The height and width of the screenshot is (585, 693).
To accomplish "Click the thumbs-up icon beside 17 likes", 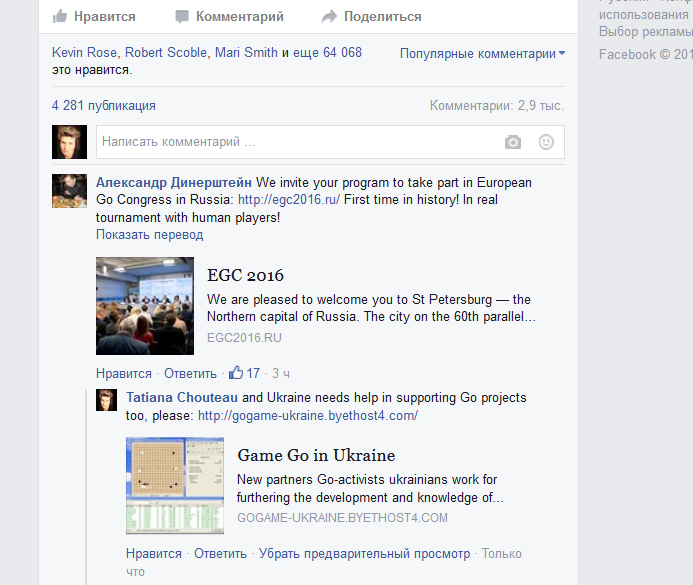I will tap(236, 373).
